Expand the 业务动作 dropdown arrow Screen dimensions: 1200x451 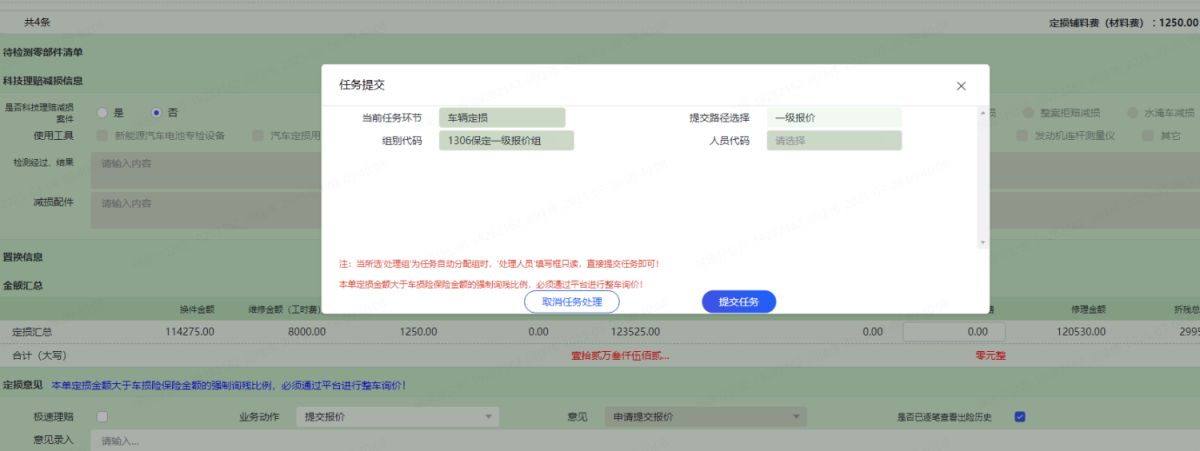[488, 417]
